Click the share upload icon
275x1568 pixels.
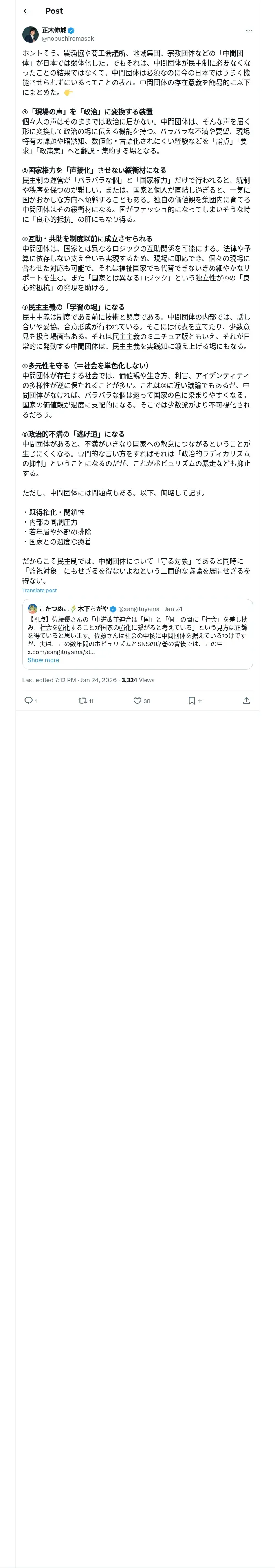pyautogui.click(x=246, y=701)
